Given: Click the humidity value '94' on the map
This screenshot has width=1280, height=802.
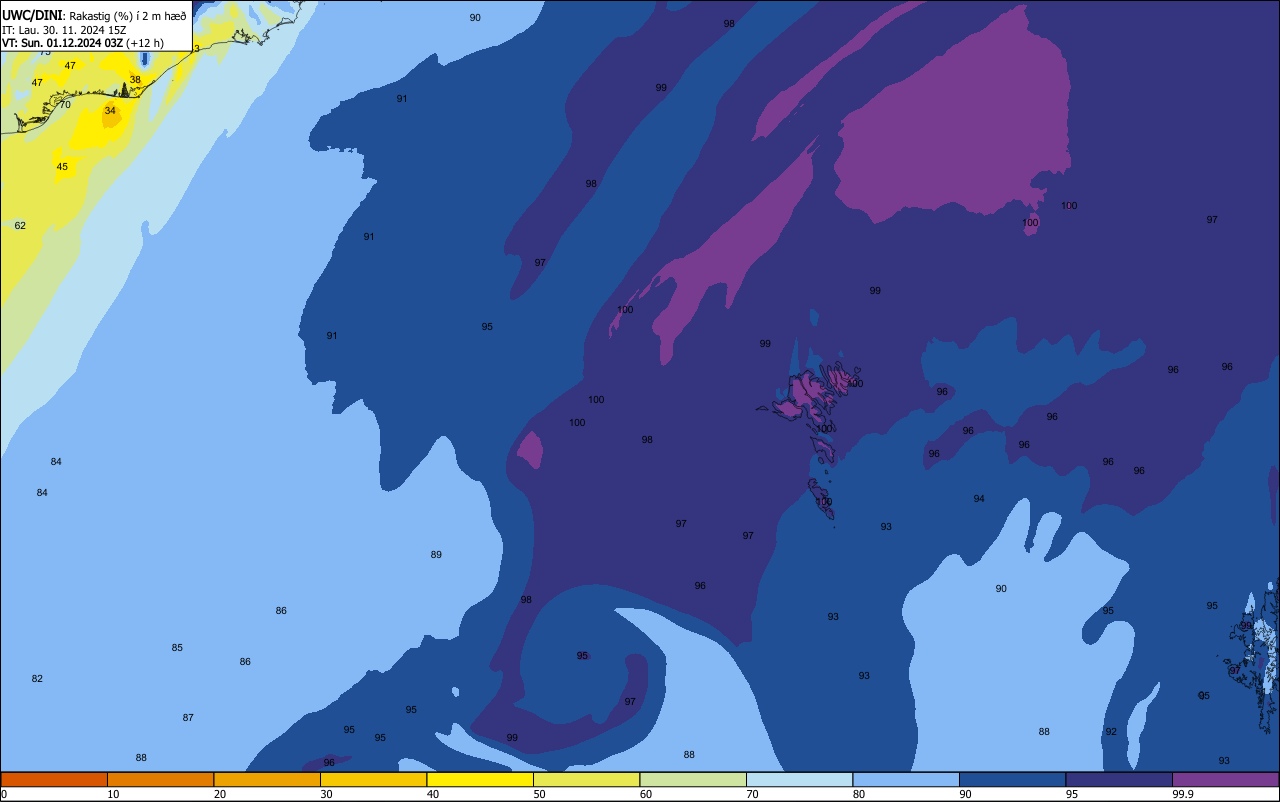Looking at the screenshot, I should pyautogui.click(x=979, y=498).
